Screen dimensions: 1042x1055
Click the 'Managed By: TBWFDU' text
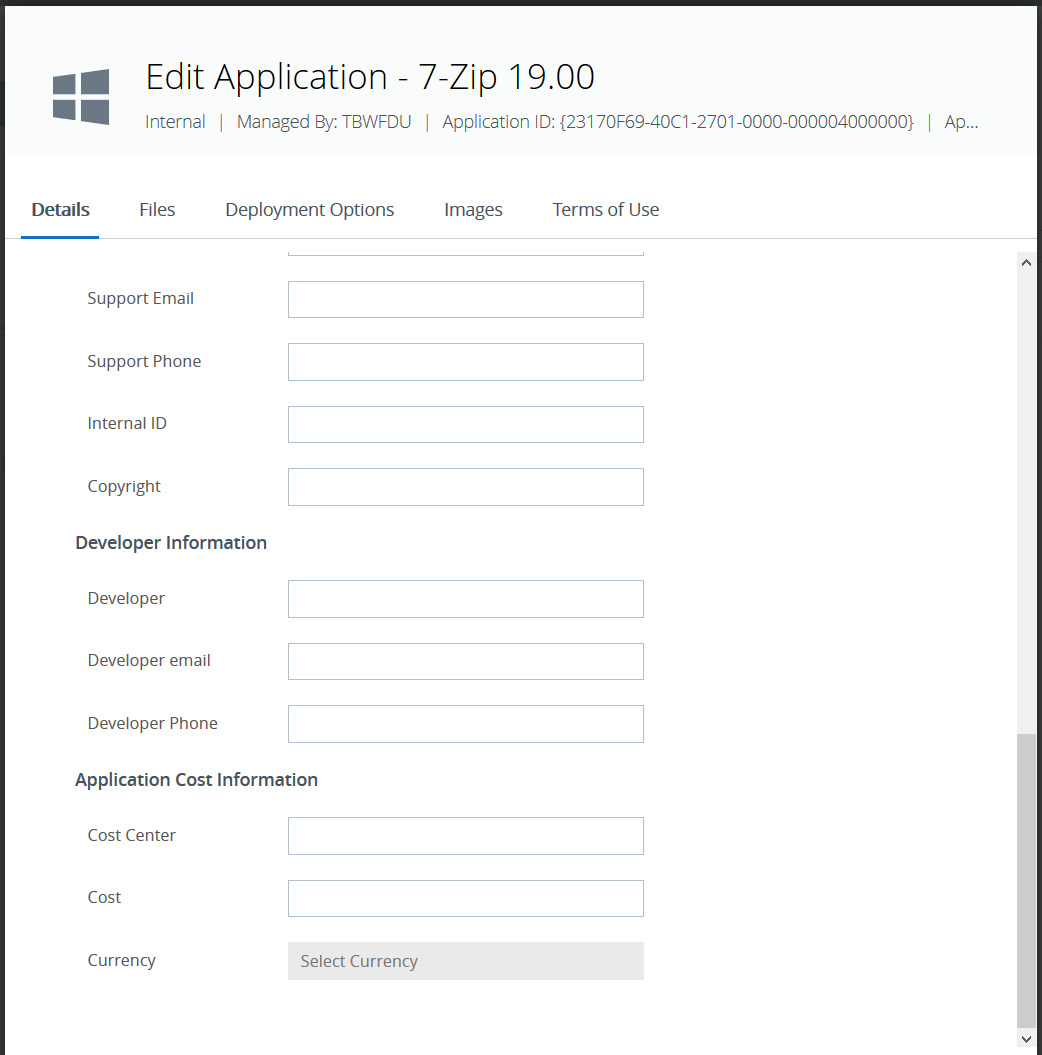click(x=324, y=122)
